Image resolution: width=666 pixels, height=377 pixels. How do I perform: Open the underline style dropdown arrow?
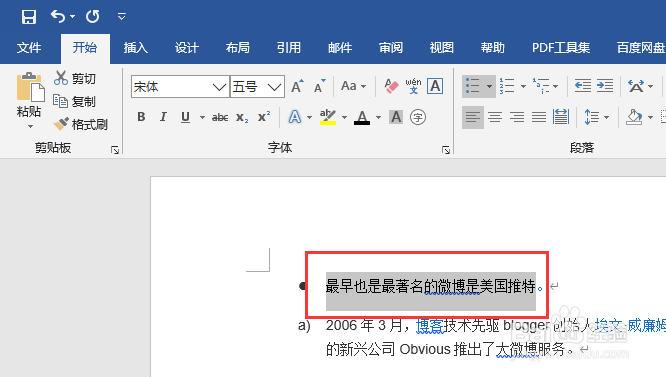coord(202,117)
